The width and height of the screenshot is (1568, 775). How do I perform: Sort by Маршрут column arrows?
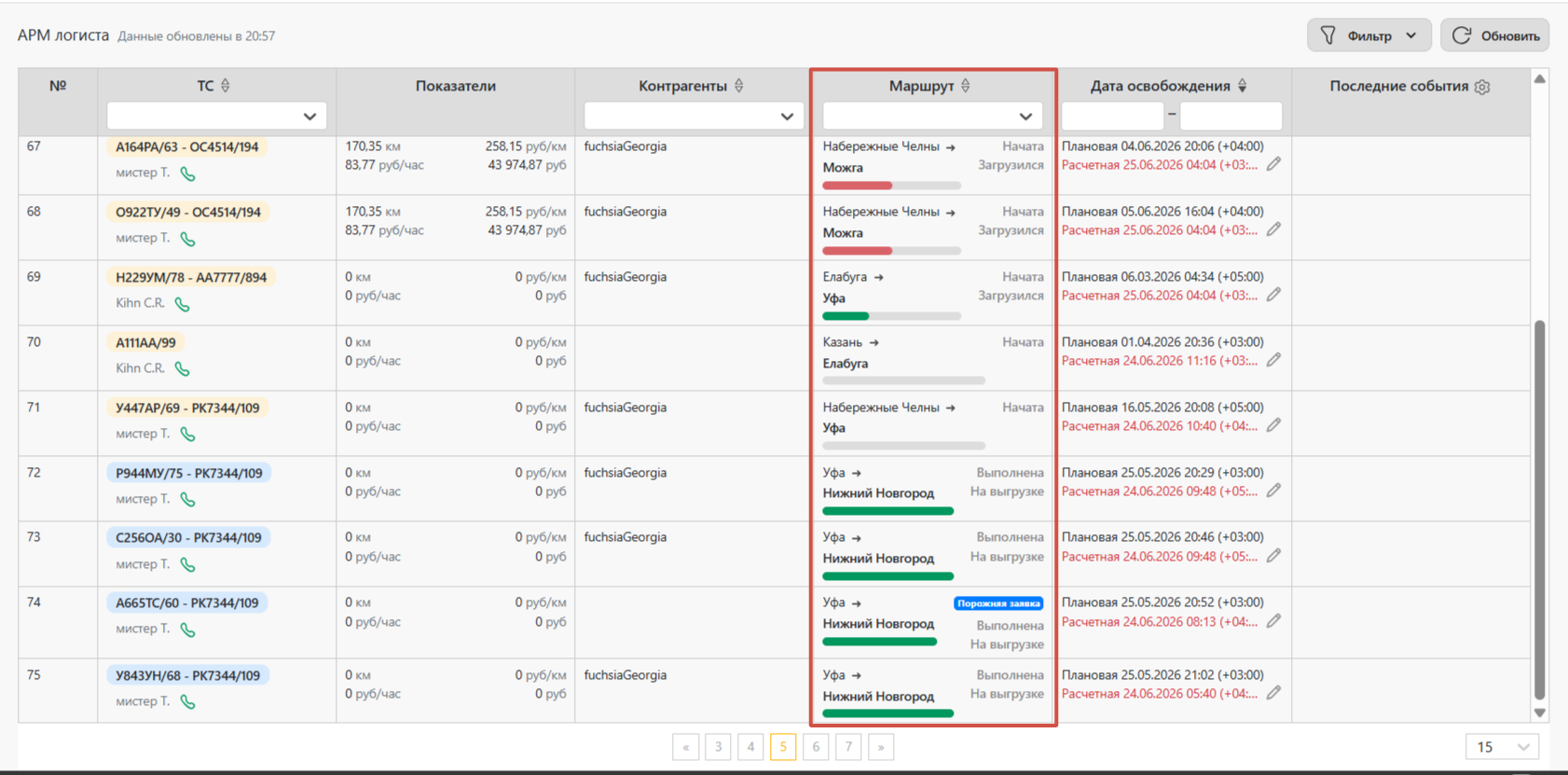coord(966,86)
